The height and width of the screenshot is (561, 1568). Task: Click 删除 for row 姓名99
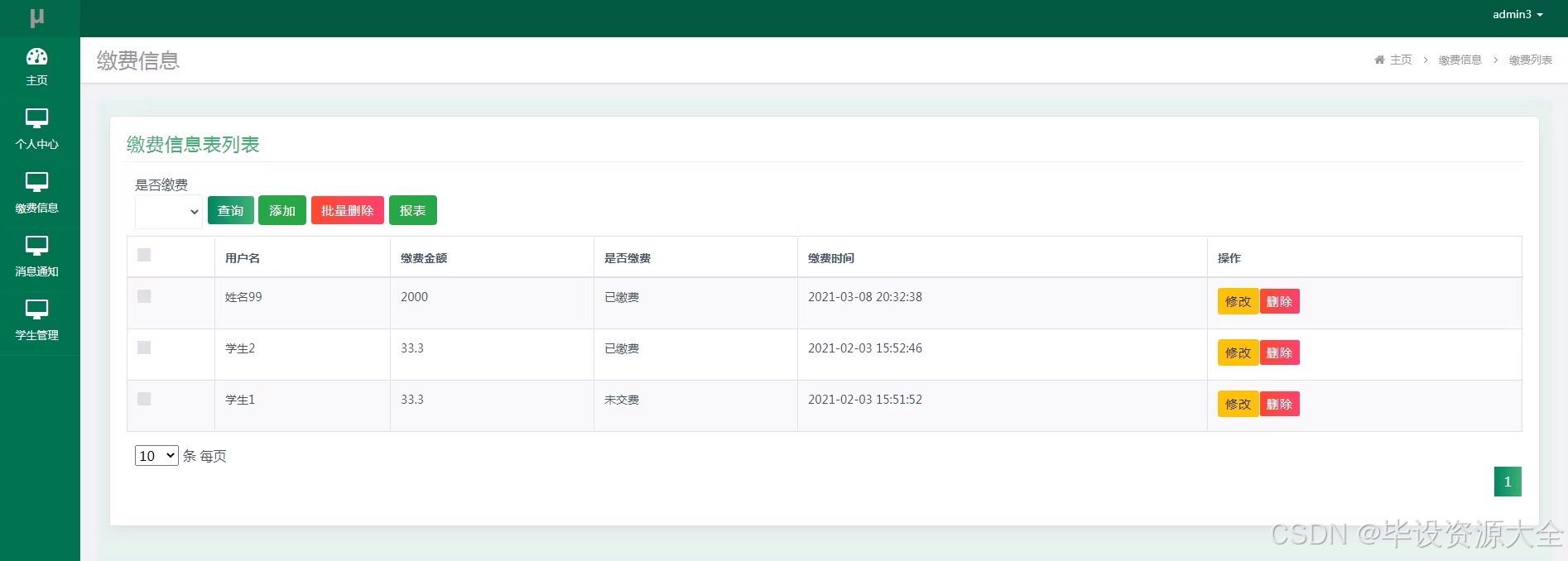coord(1280,301)
